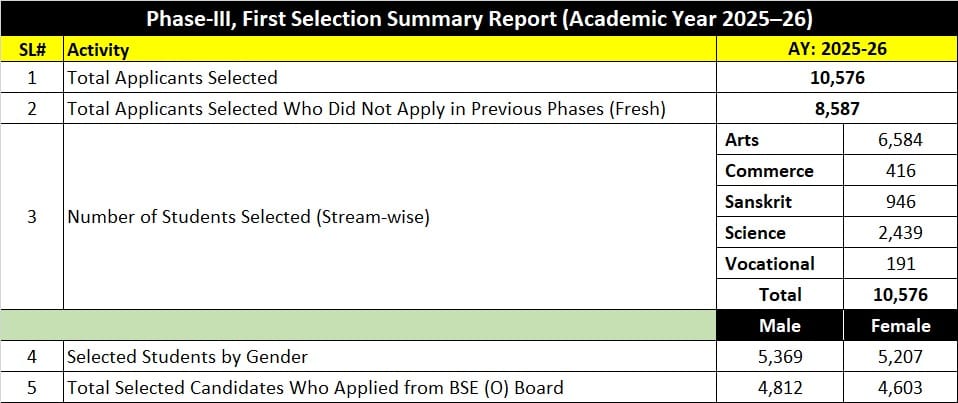Viewport: 958px width, 403px height.
Task: Select the Sanskrit stream label
Action: click(x=758, y=202)
